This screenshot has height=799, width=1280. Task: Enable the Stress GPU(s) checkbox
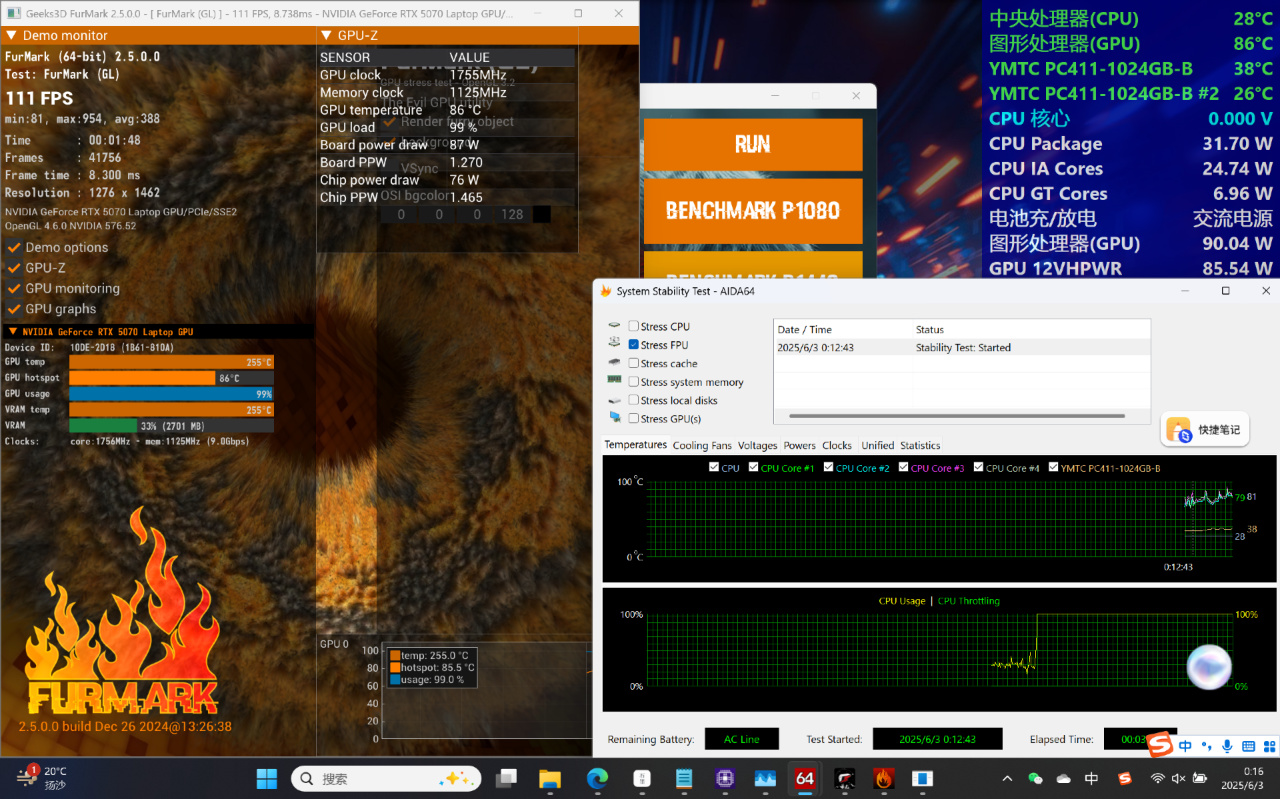(x=634, y=419)
